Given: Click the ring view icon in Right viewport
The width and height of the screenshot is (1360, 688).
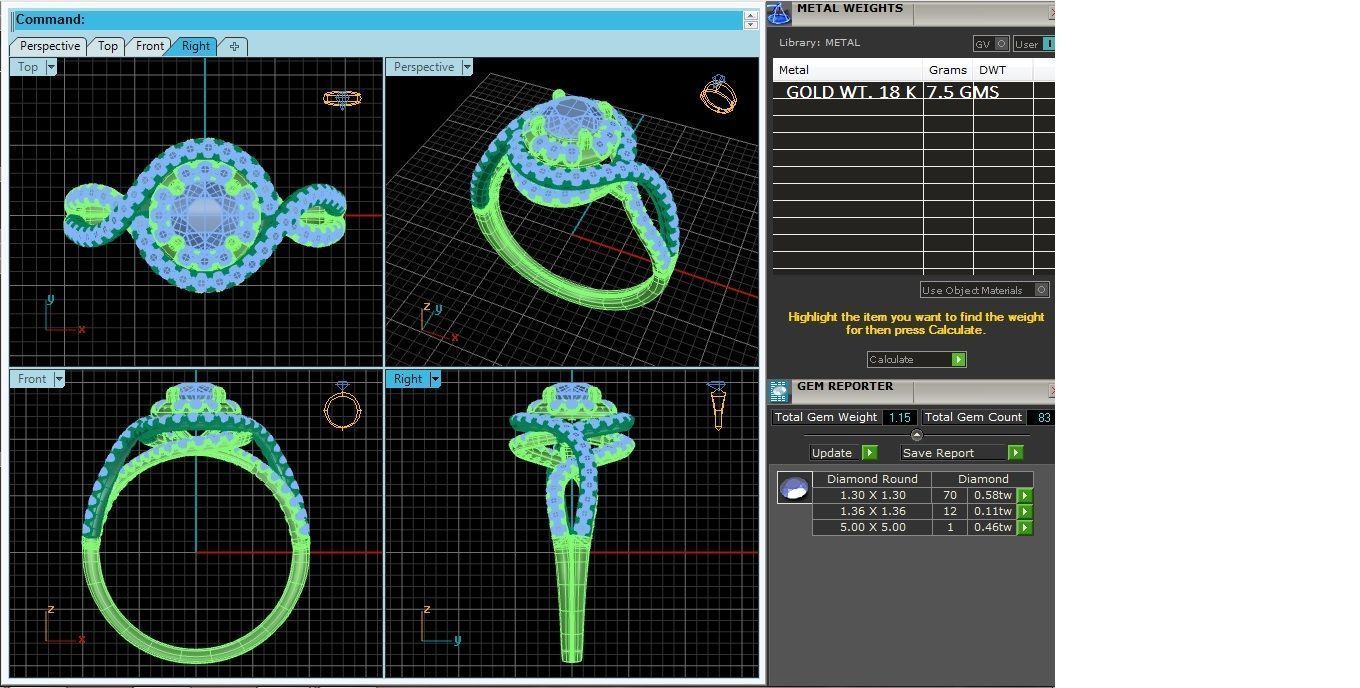Looking at the screenshot, I should pyautogui.click(x=716, y=405).
